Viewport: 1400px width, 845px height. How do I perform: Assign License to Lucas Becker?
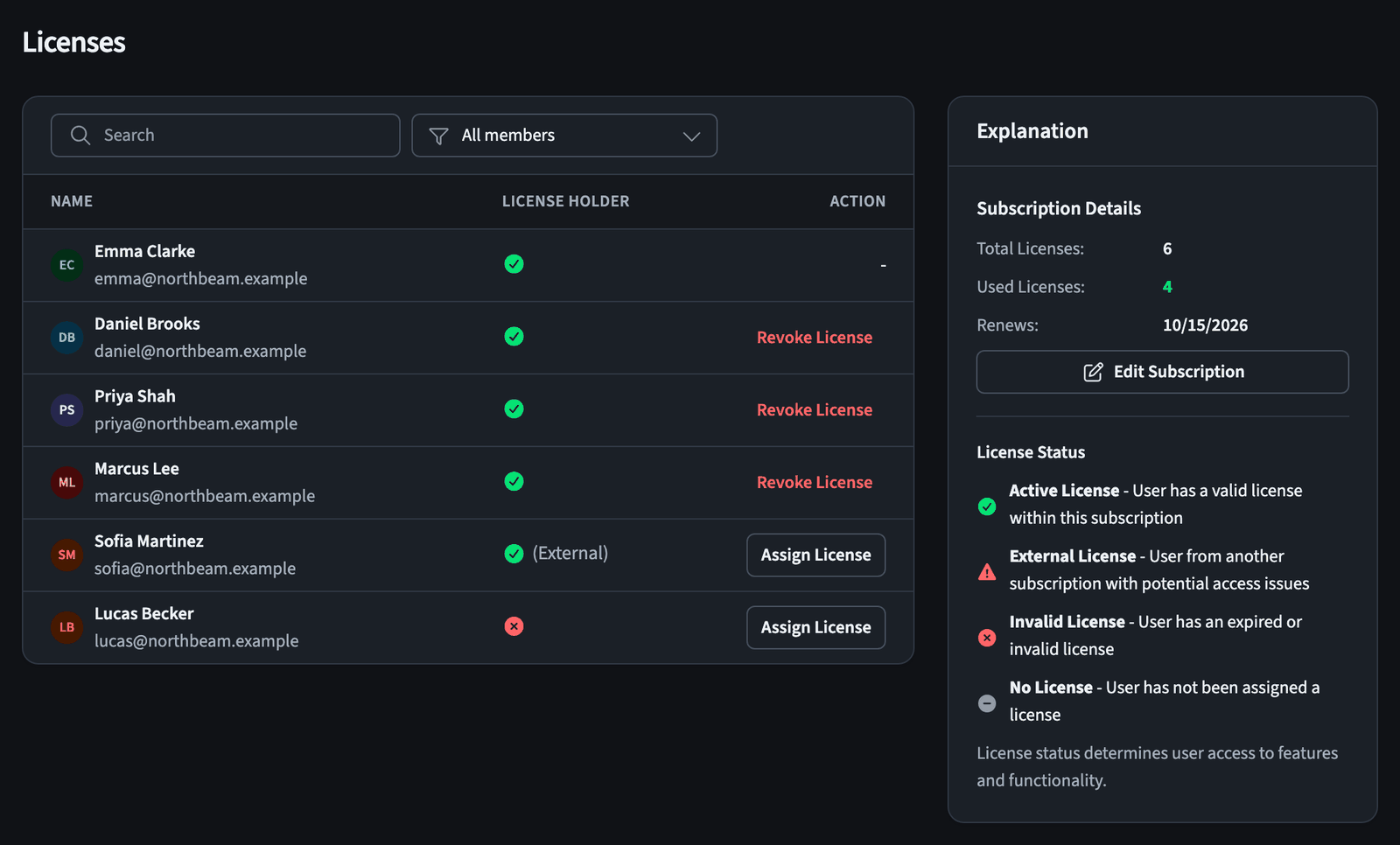point(816,628)
